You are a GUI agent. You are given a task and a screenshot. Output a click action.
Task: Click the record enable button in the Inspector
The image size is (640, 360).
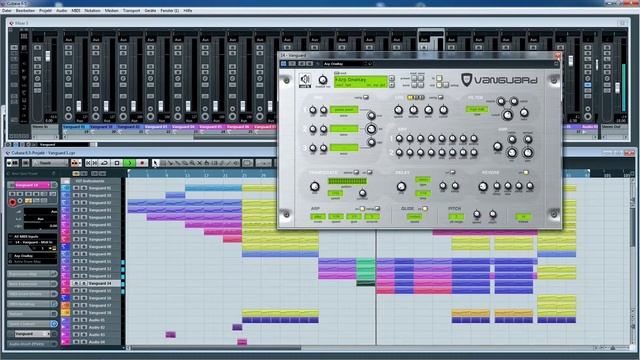coord(12,202)
